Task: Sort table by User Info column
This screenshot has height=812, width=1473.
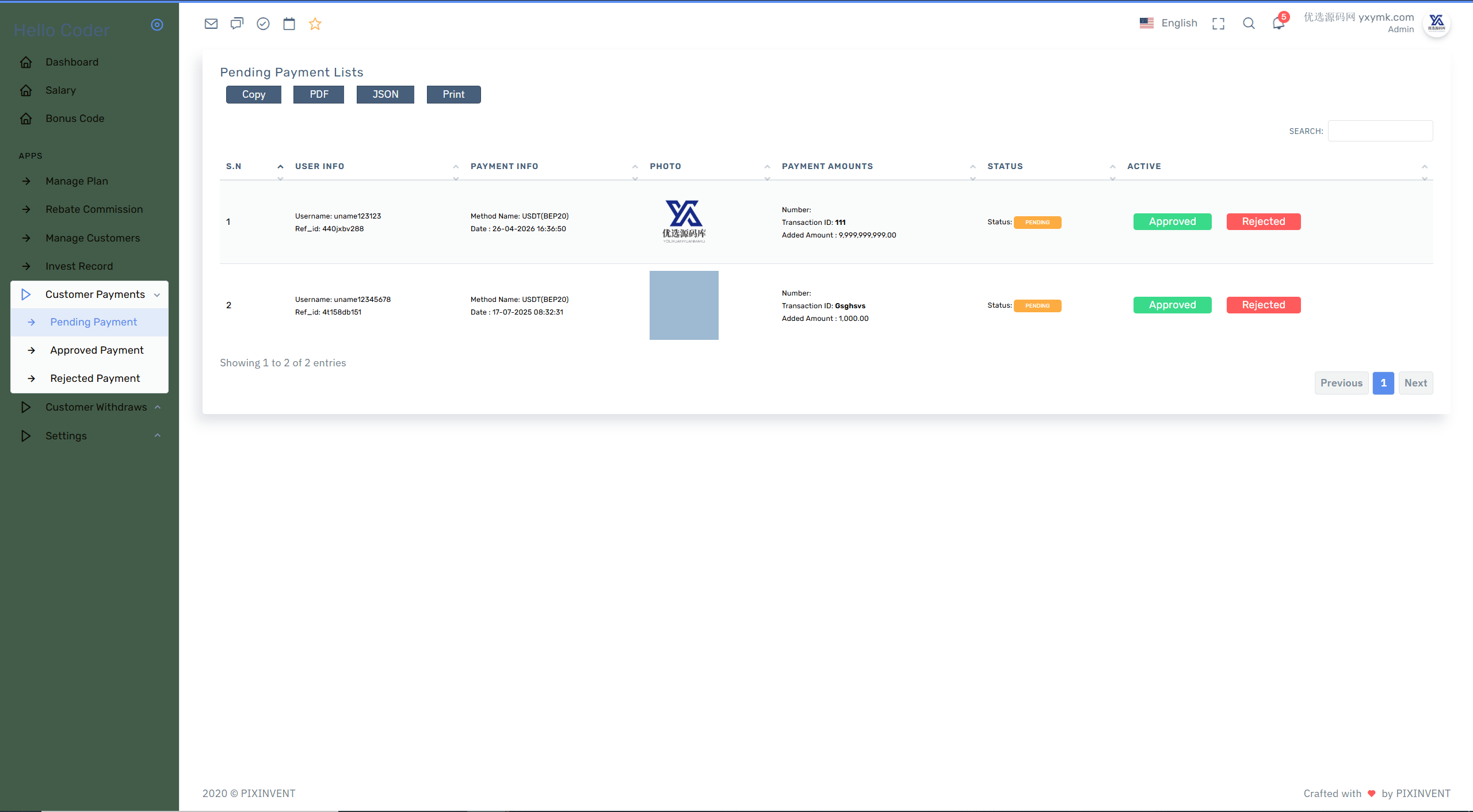Action: [x=377, y=166]
